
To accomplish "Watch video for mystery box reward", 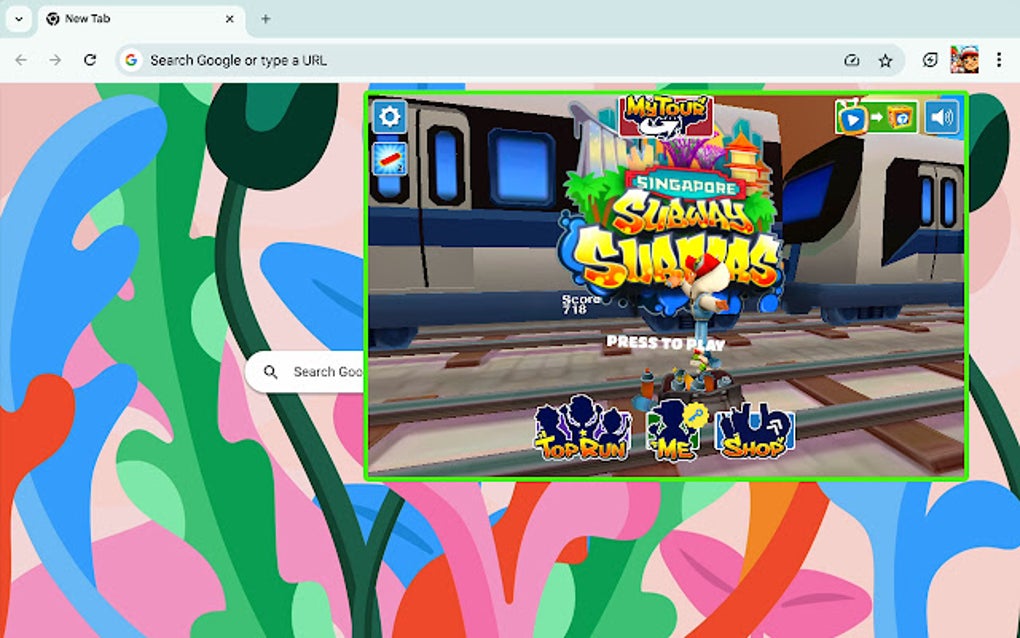I will point(876,118).
